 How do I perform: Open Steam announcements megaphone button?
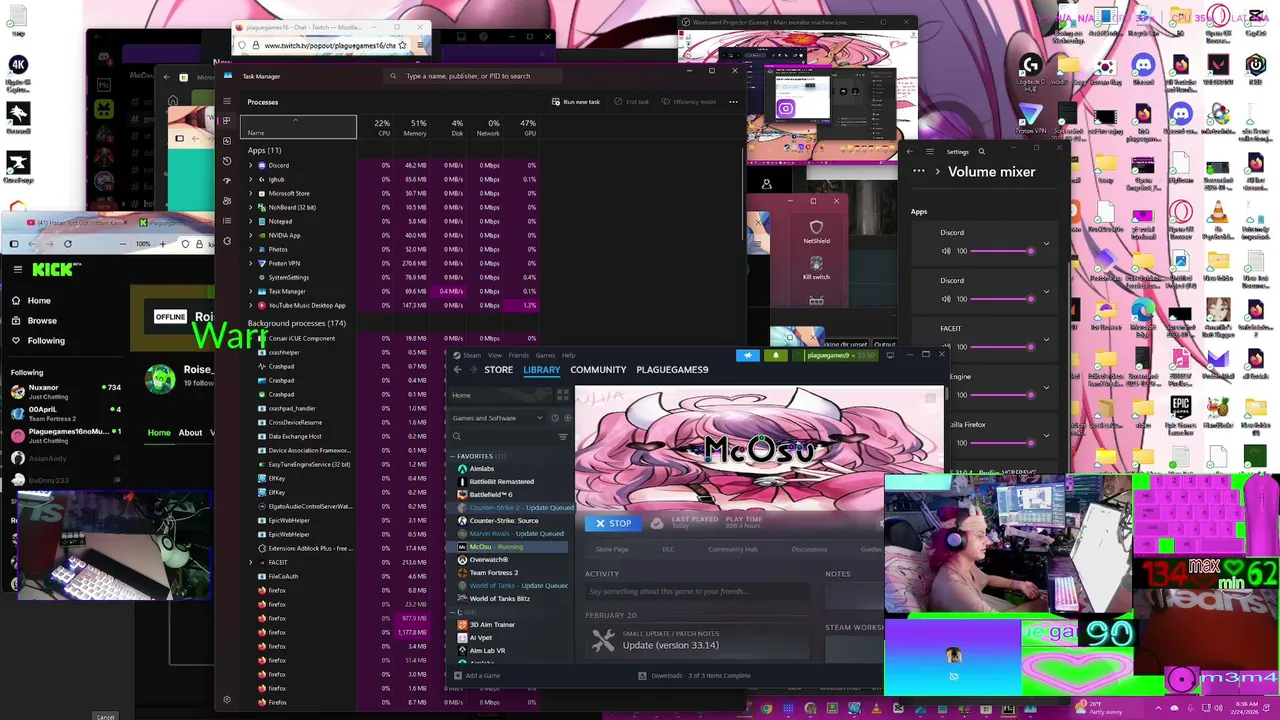[747, 355]
